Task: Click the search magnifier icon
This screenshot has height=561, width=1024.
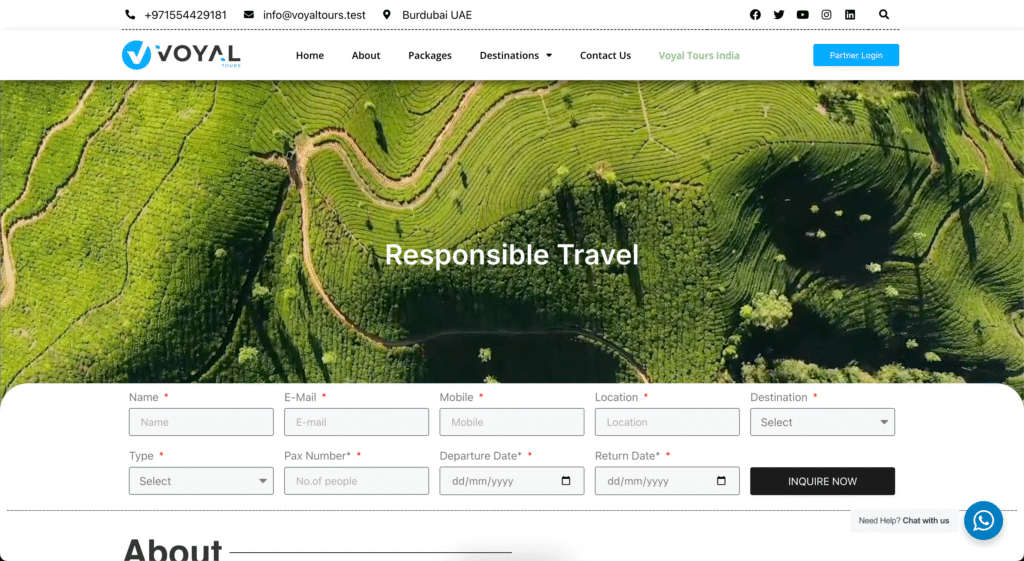Action: coord(884,15)
